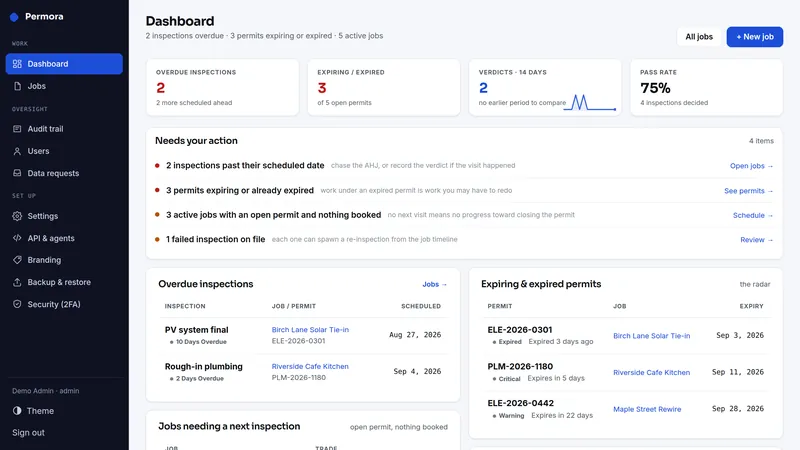This screenshot has width=800, height=450.
Task: Click the "10 Days Overdue" badge
Action: tap(198, 342)
